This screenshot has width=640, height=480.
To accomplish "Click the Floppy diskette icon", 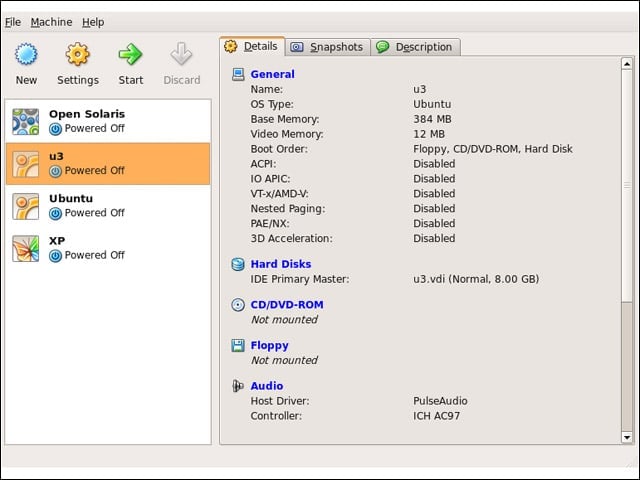I will tap(238, 345).
